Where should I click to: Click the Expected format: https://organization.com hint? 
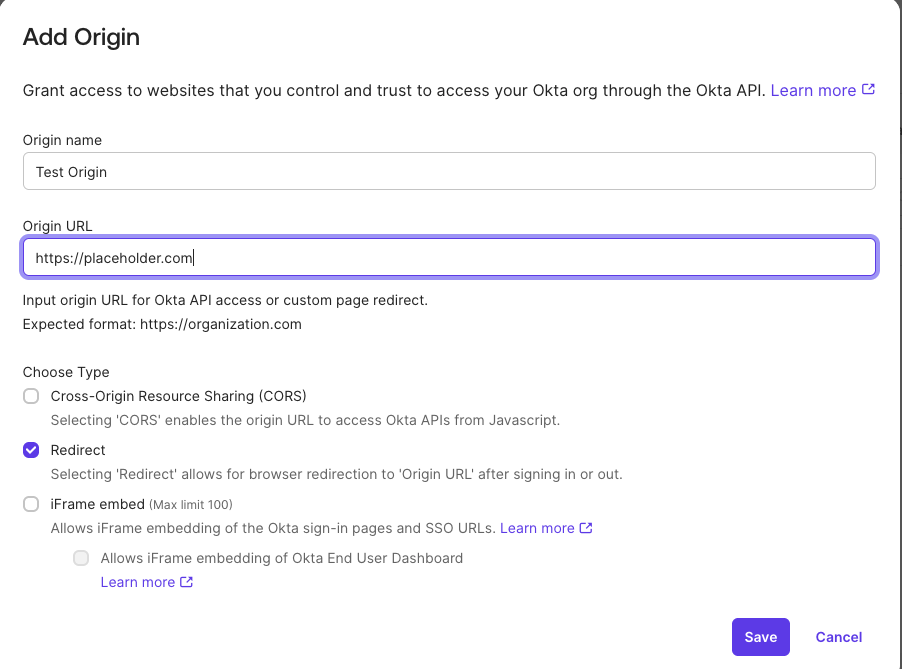[162, 324]
